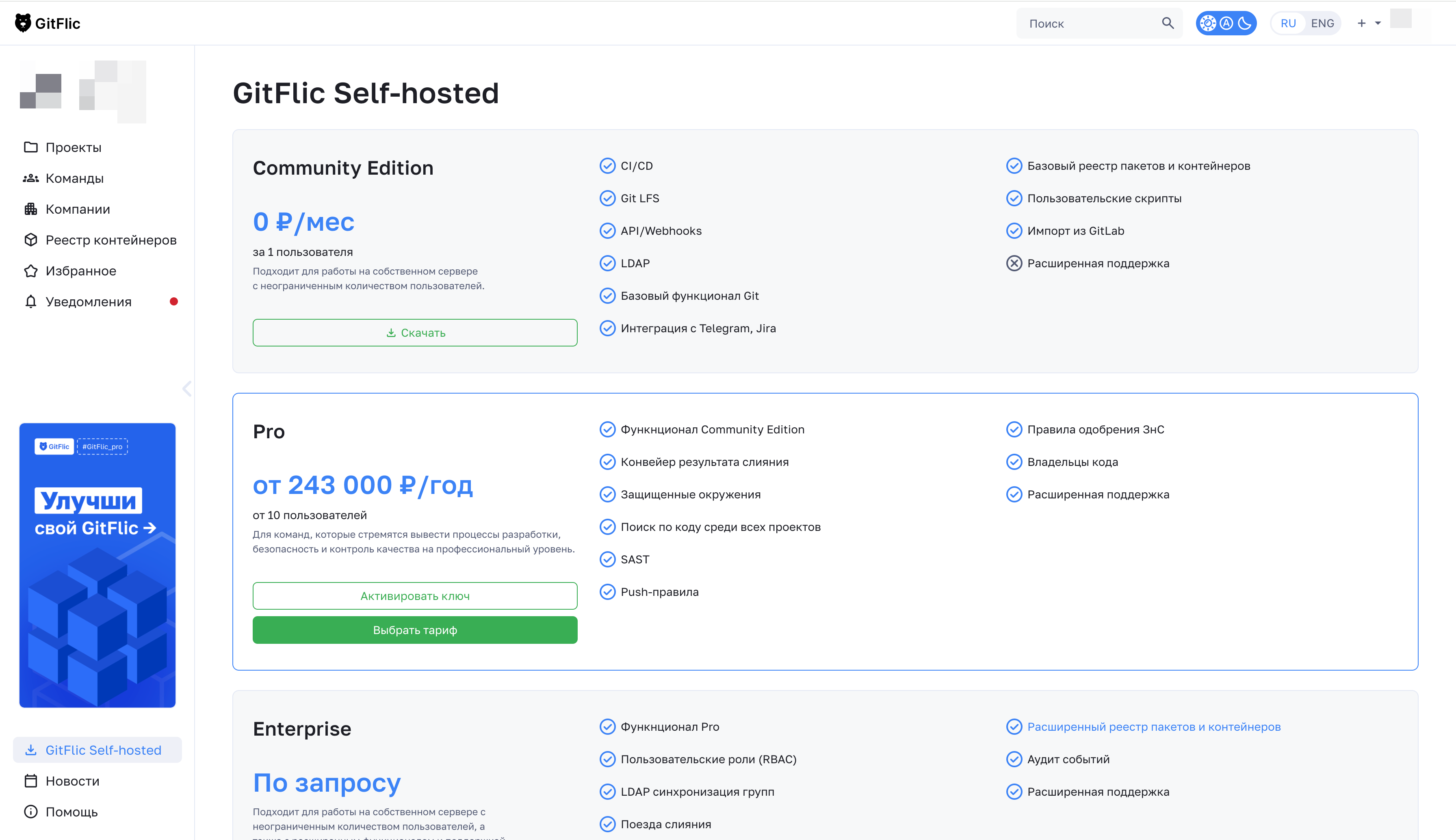The height and width of the screenshot is (840, 1456).
Task: Click the Enterprise plan heading
Action: [302, 729]
